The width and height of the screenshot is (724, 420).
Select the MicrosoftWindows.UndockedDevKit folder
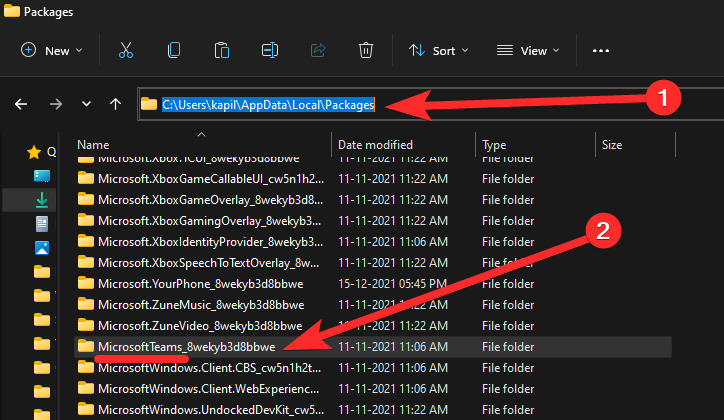[x=211, y=410]
